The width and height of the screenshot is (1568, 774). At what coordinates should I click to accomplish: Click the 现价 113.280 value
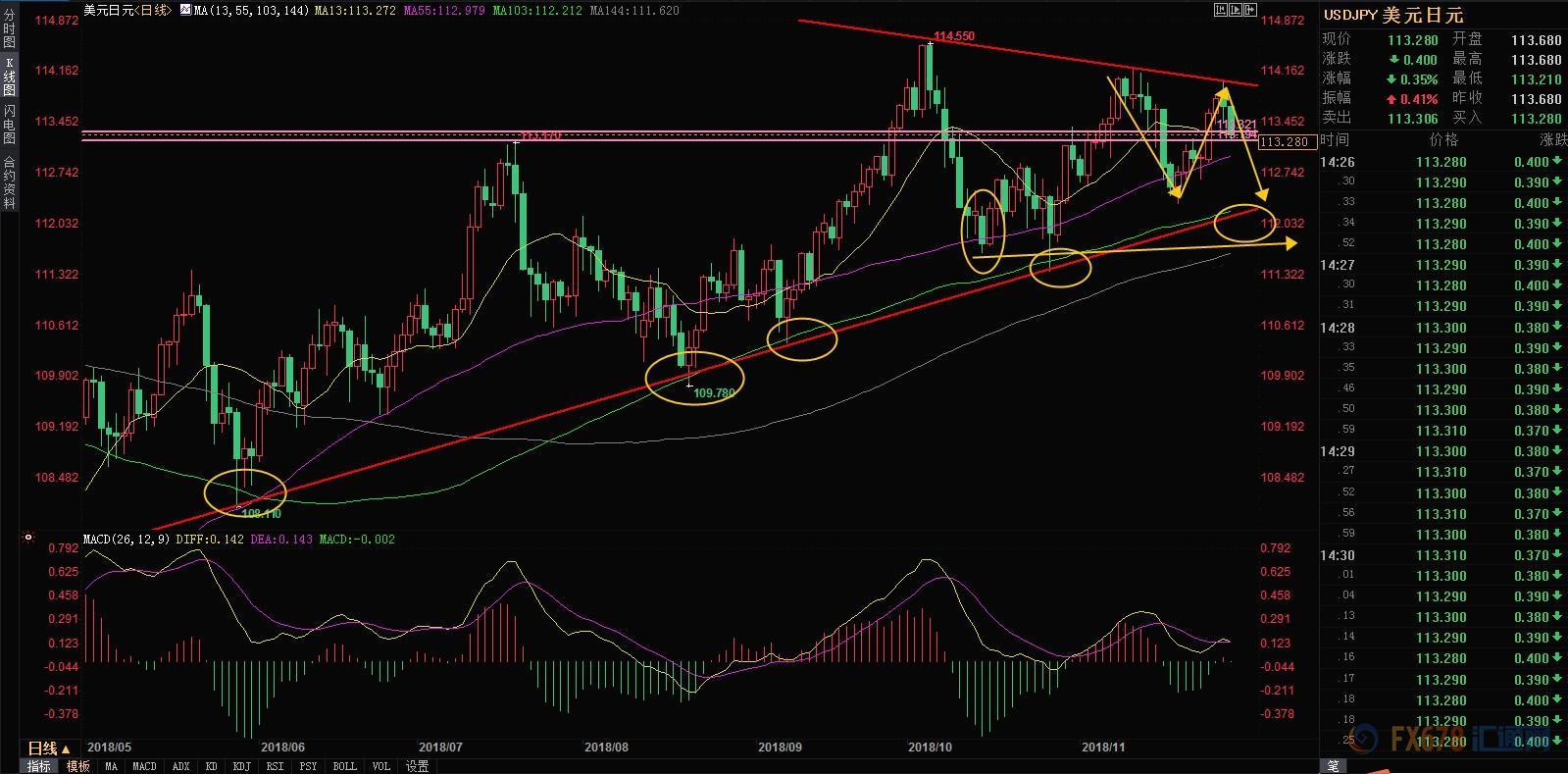[x=1413, y=39]
